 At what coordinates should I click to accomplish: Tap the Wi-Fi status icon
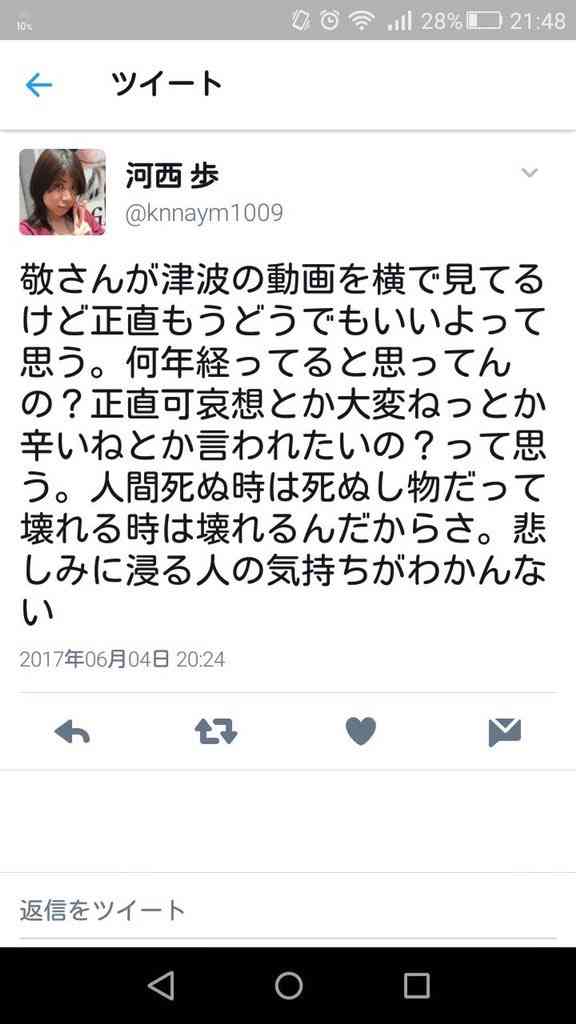click(361, 21)
